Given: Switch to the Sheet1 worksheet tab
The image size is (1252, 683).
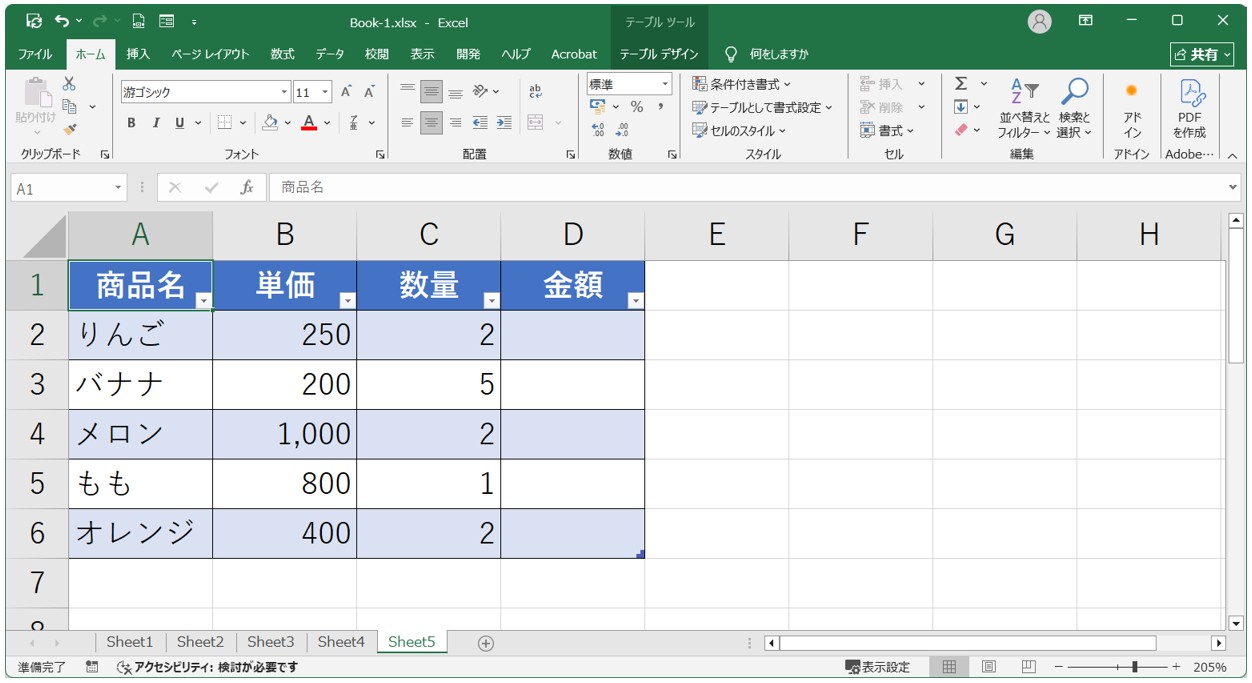Looking at the screenshot, I should 130,642.
